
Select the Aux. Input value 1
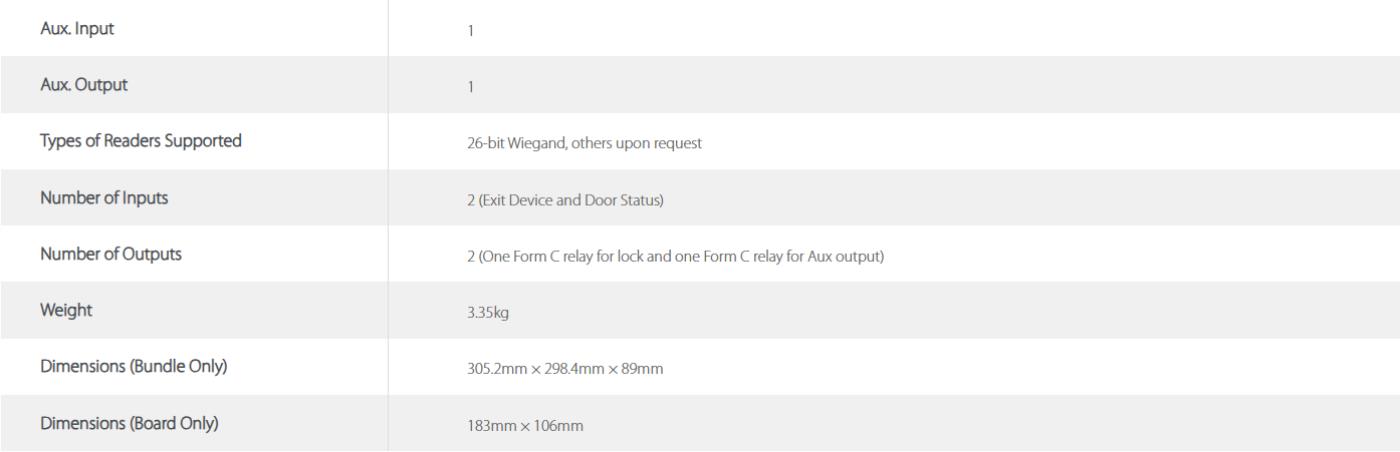click(x=470, y=30)
